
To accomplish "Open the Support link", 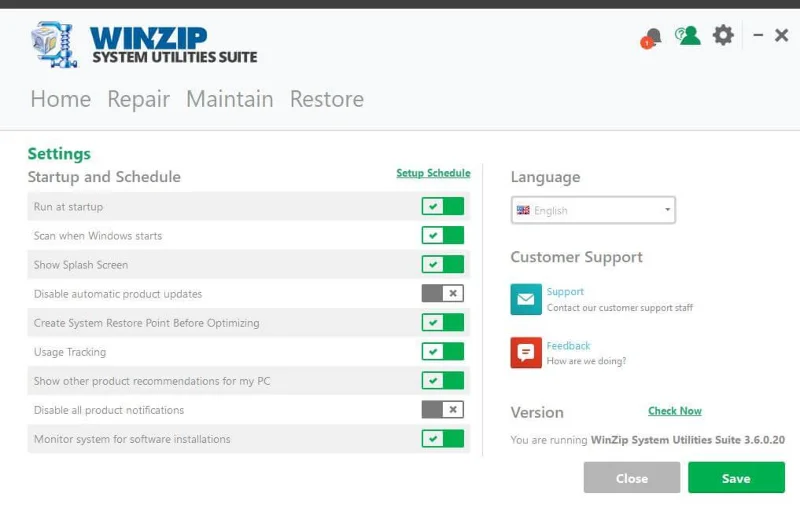I will pos(565,292).
